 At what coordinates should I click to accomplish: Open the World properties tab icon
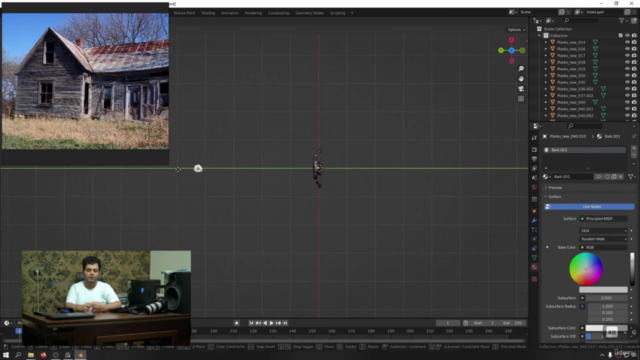[534, 187]
